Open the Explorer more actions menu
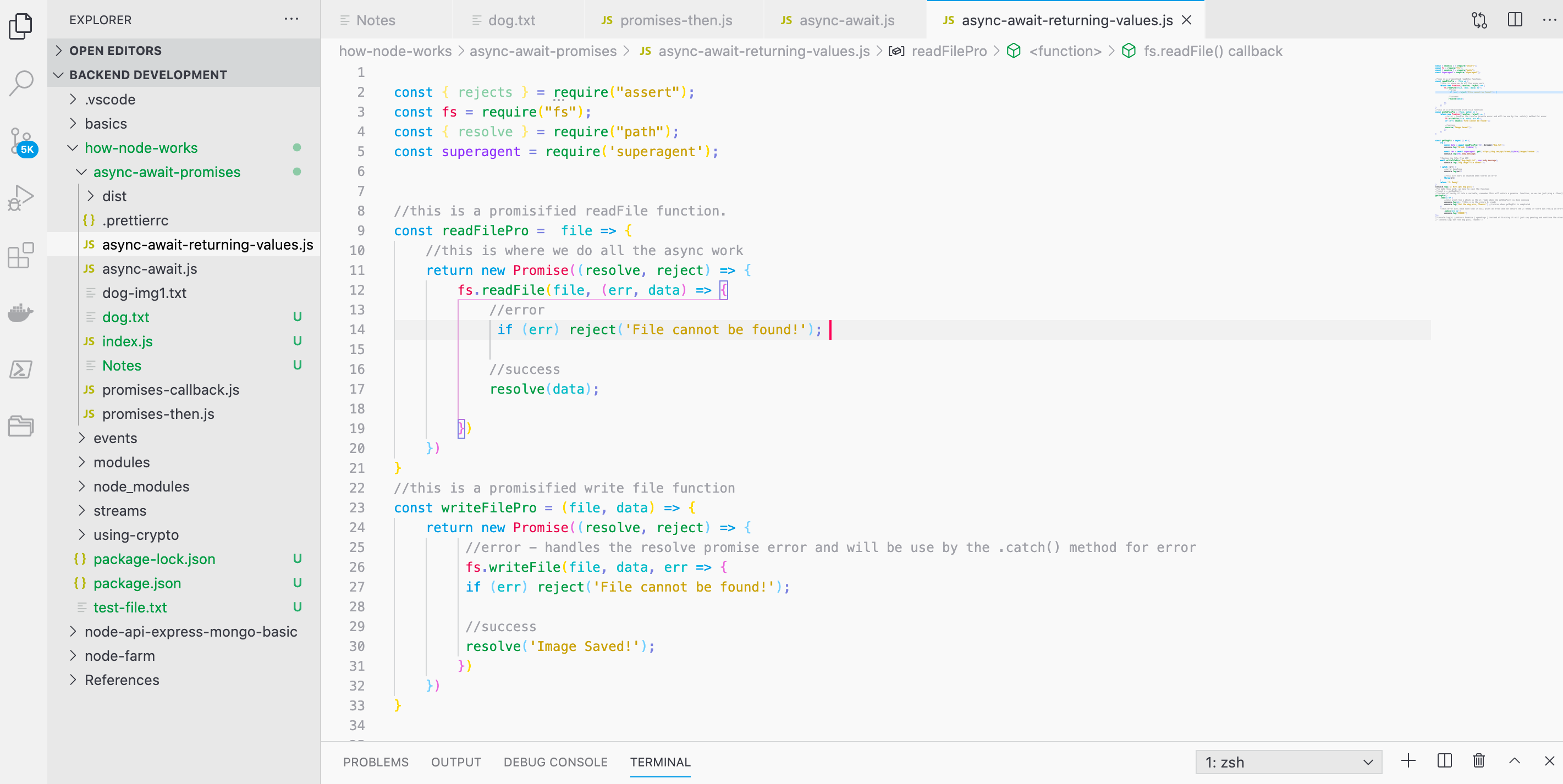Screen dimensions: 1563x784 click(291, 19)
